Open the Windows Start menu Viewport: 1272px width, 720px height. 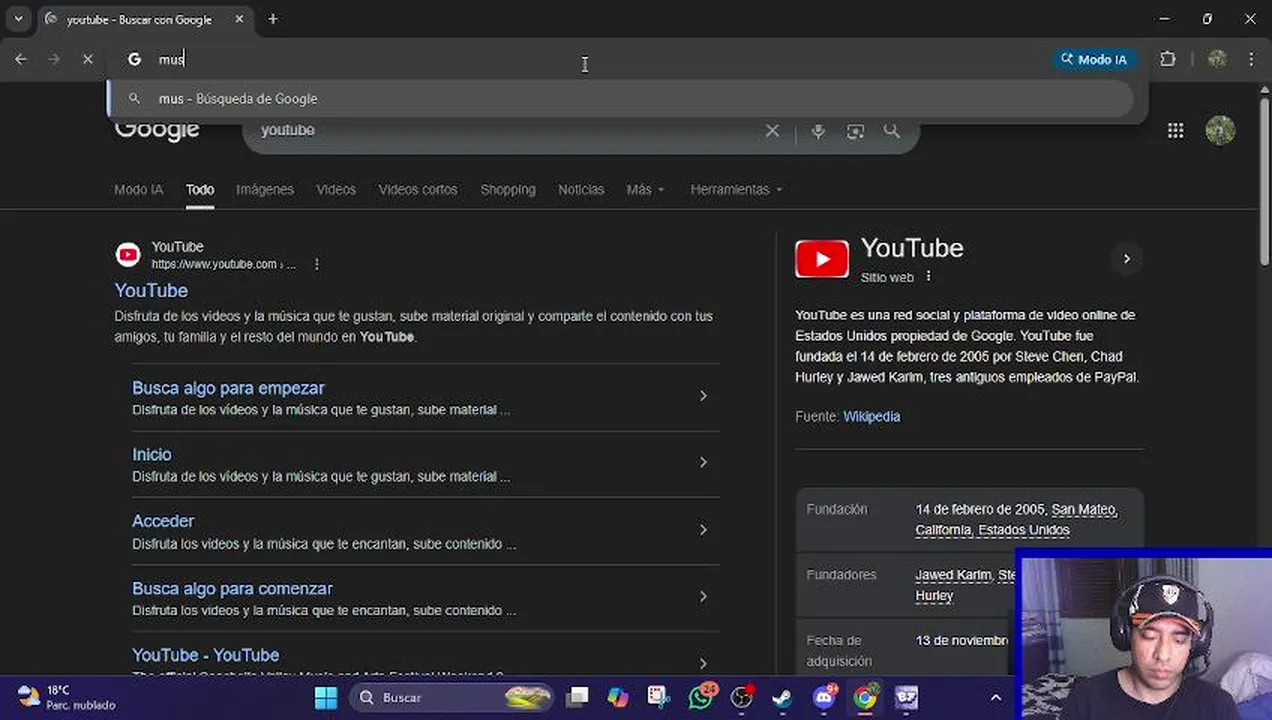pyautogui.click(x=326, y=697)
